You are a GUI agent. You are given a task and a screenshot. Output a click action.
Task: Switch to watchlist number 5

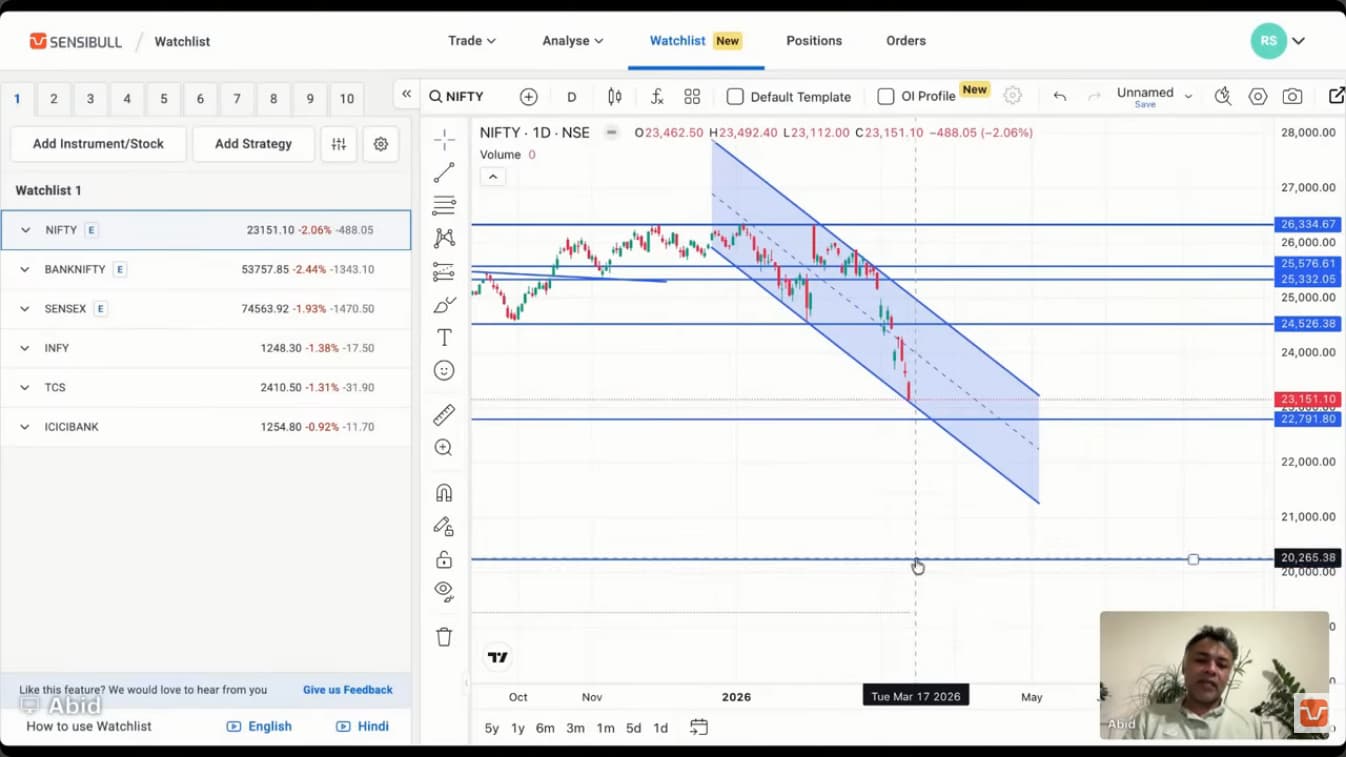(164, 99)
